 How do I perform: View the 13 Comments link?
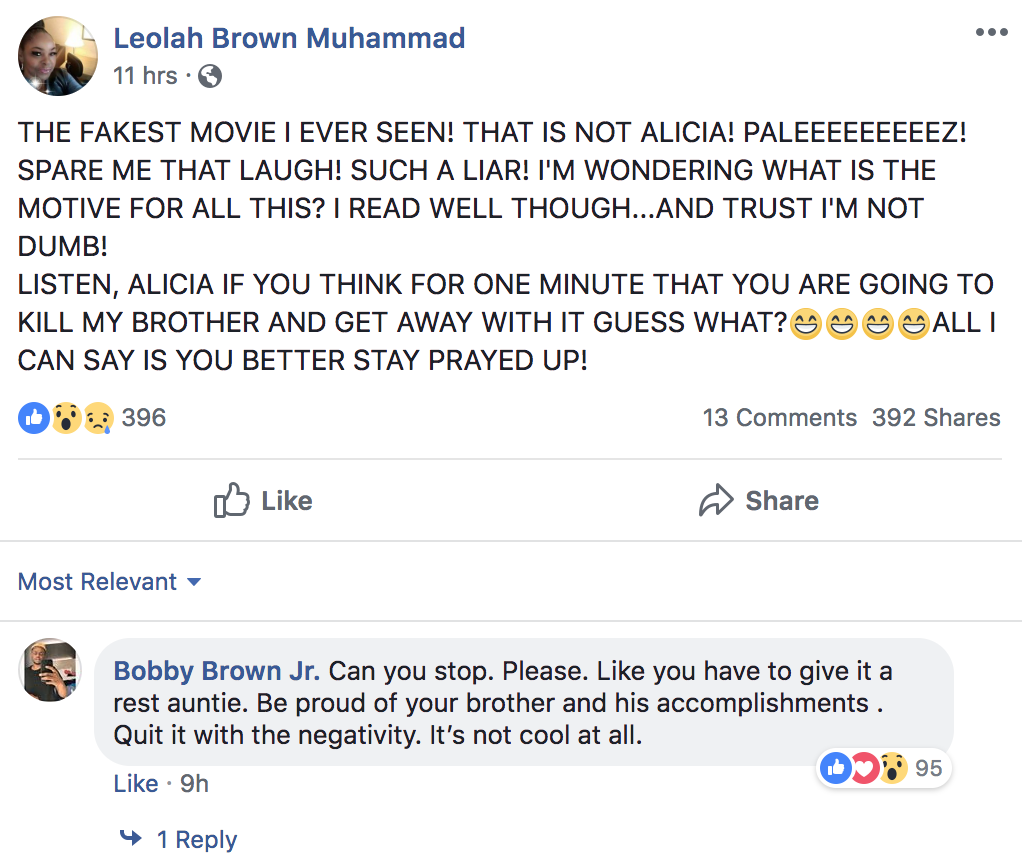tap(779, 417)
